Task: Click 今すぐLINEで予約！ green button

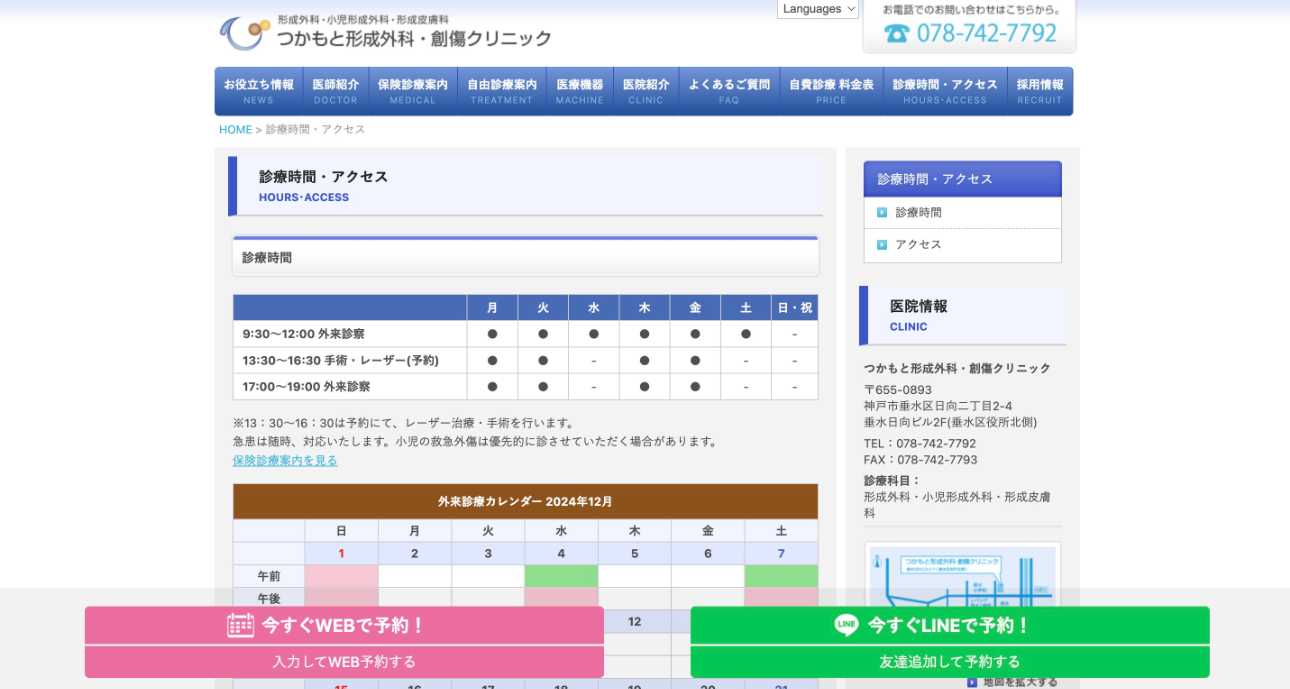Action: pos(950,626)
